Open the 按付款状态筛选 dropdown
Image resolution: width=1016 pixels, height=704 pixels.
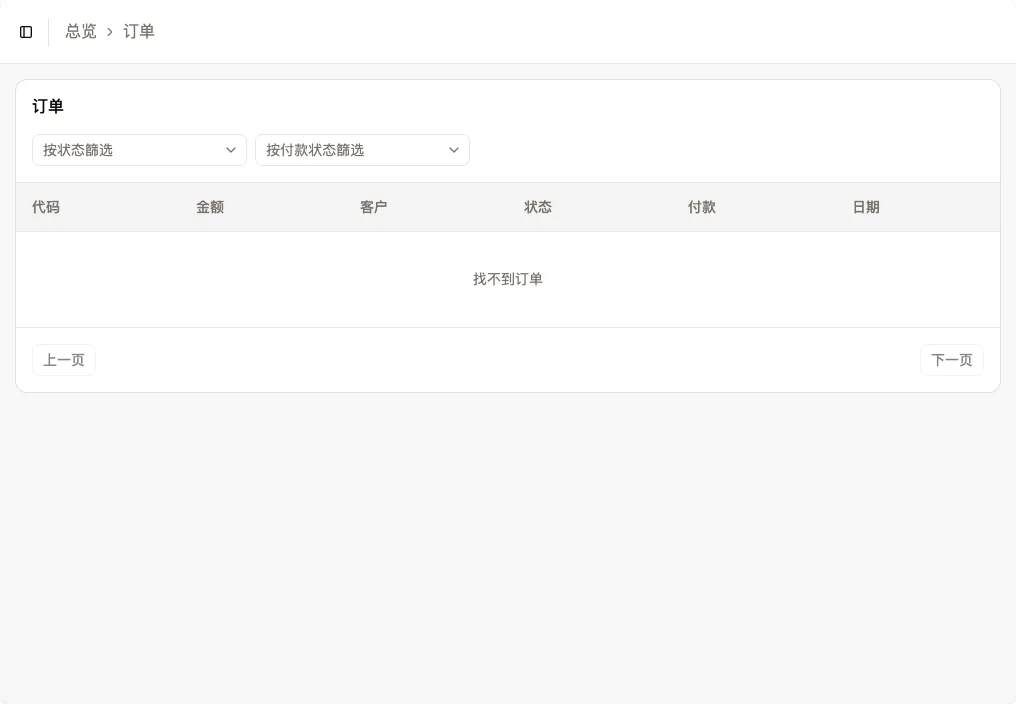362,150
